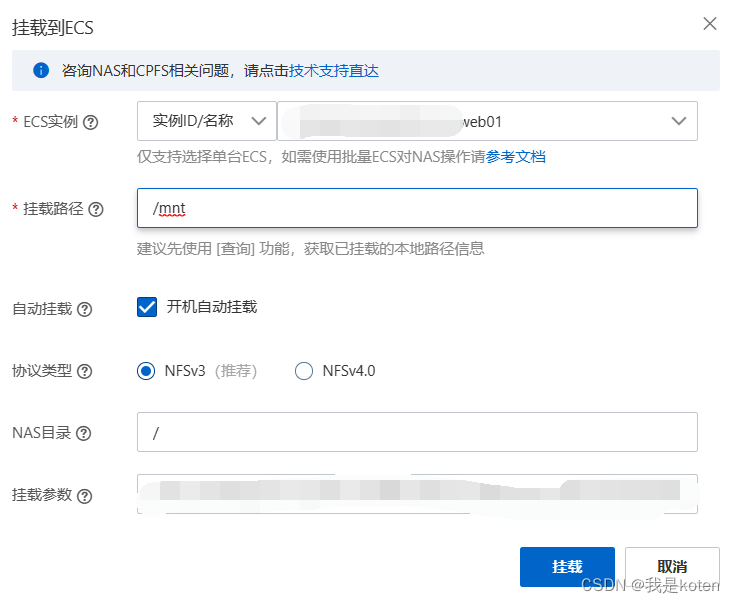The width and height of the screenshot is (734, 603).
Task: Close the 挂载到ECS dialog
Action: point(710,24)
